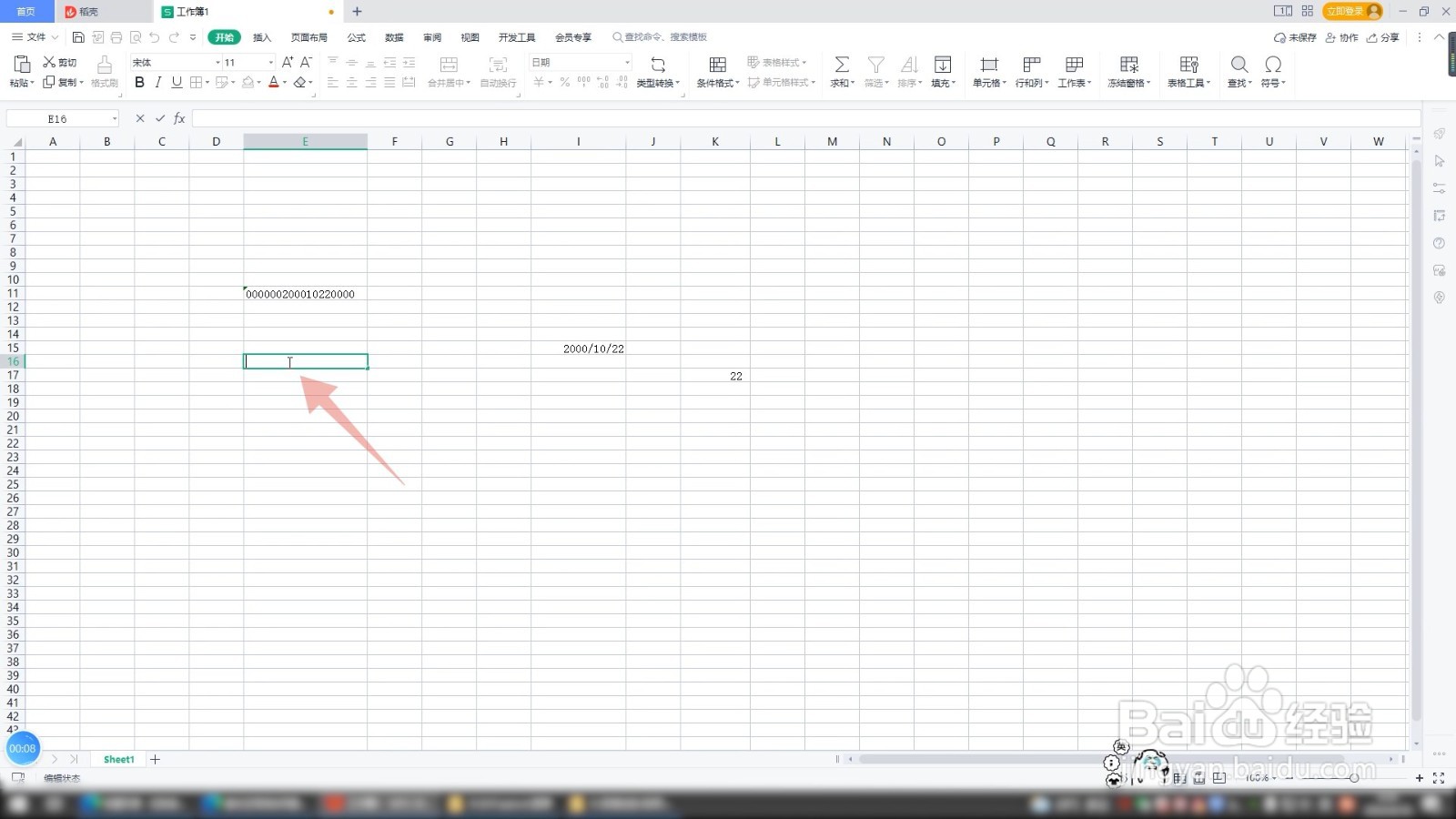Screen dimensions: 1456x819
Task: Toggle Wrap Text (自动换行)
Action: (498, 71)
